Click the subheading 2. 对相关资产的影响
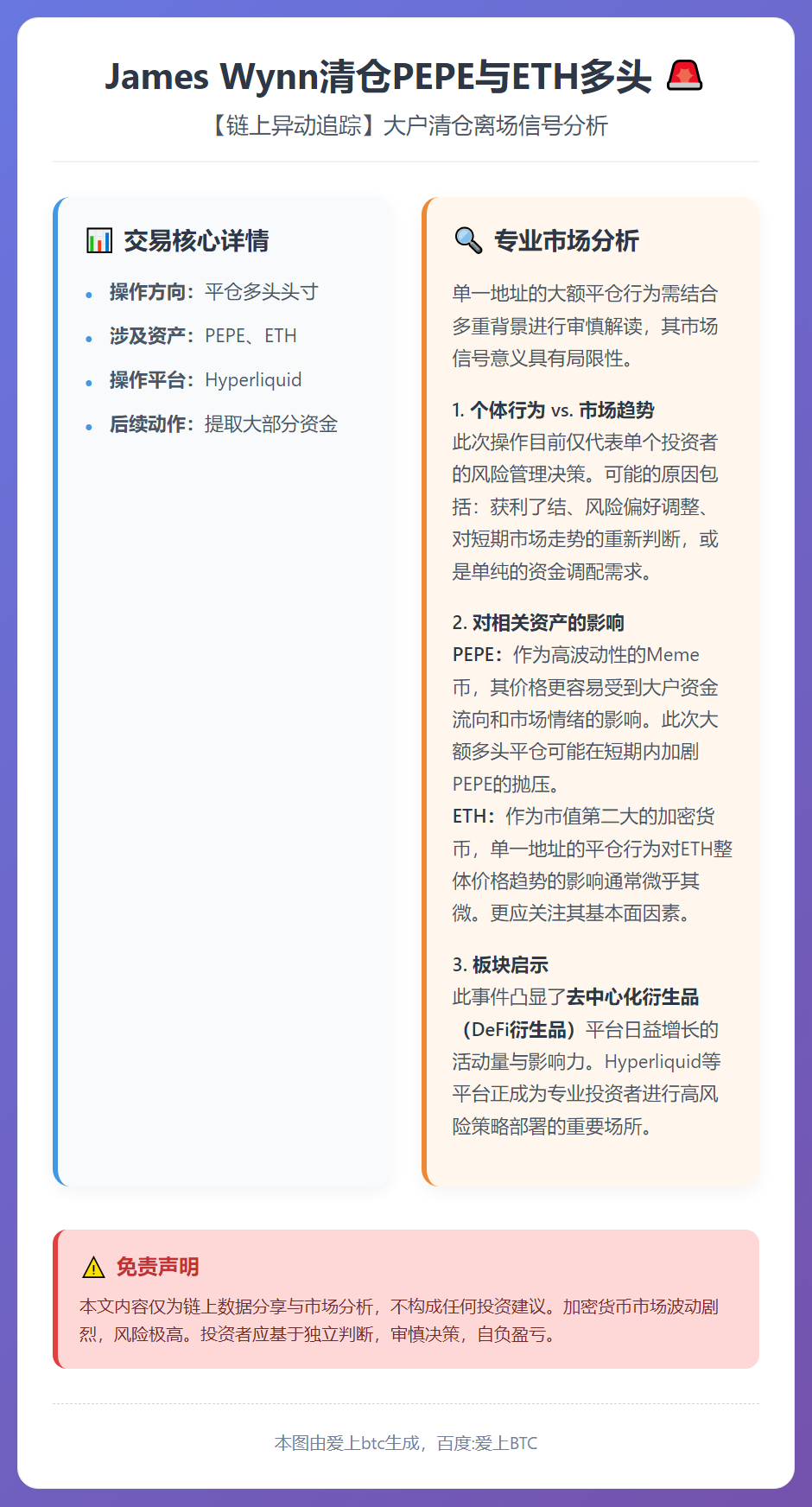 click(537, 622)
